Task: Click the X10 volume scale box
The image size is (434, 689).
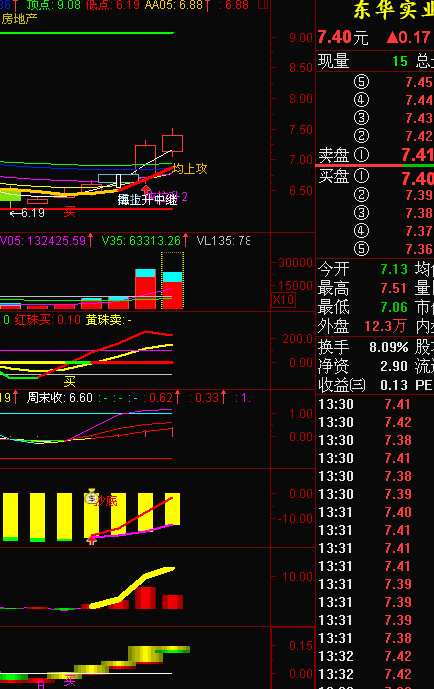Action: coord(284,300)
